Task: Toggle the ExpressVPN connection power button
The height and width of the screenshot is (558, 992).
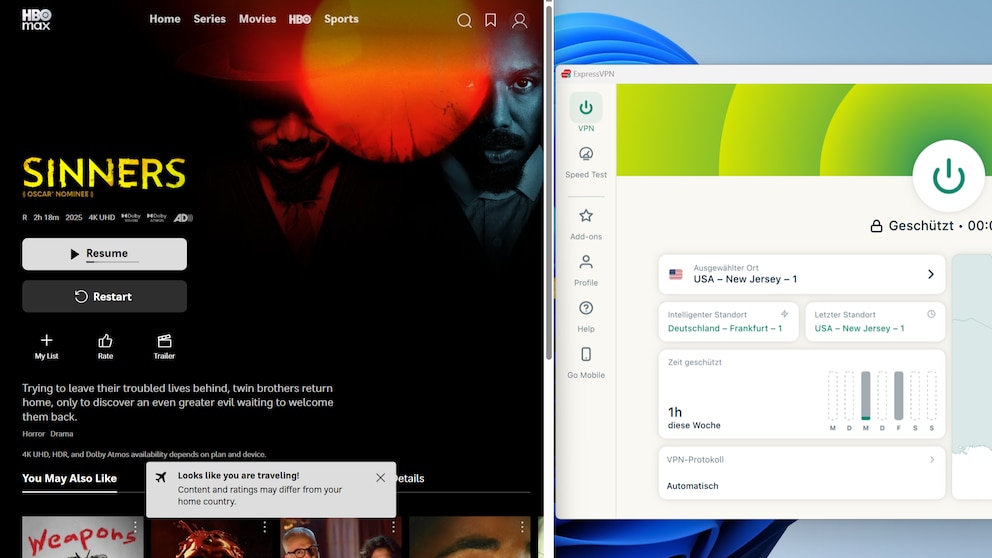Action: [x=948, y=176]
